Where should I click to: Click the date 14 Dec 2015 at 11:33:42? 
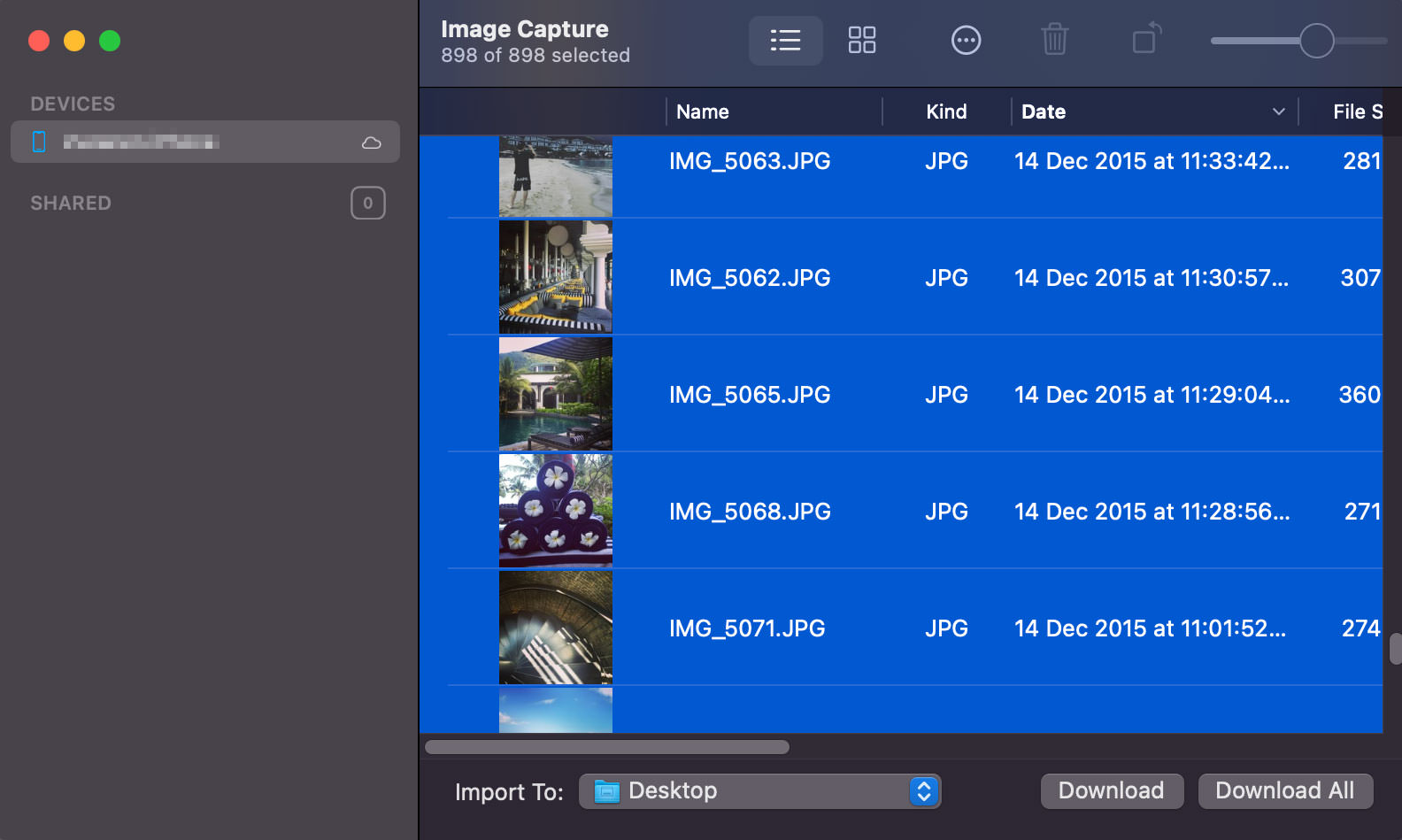click(1152, 161)
